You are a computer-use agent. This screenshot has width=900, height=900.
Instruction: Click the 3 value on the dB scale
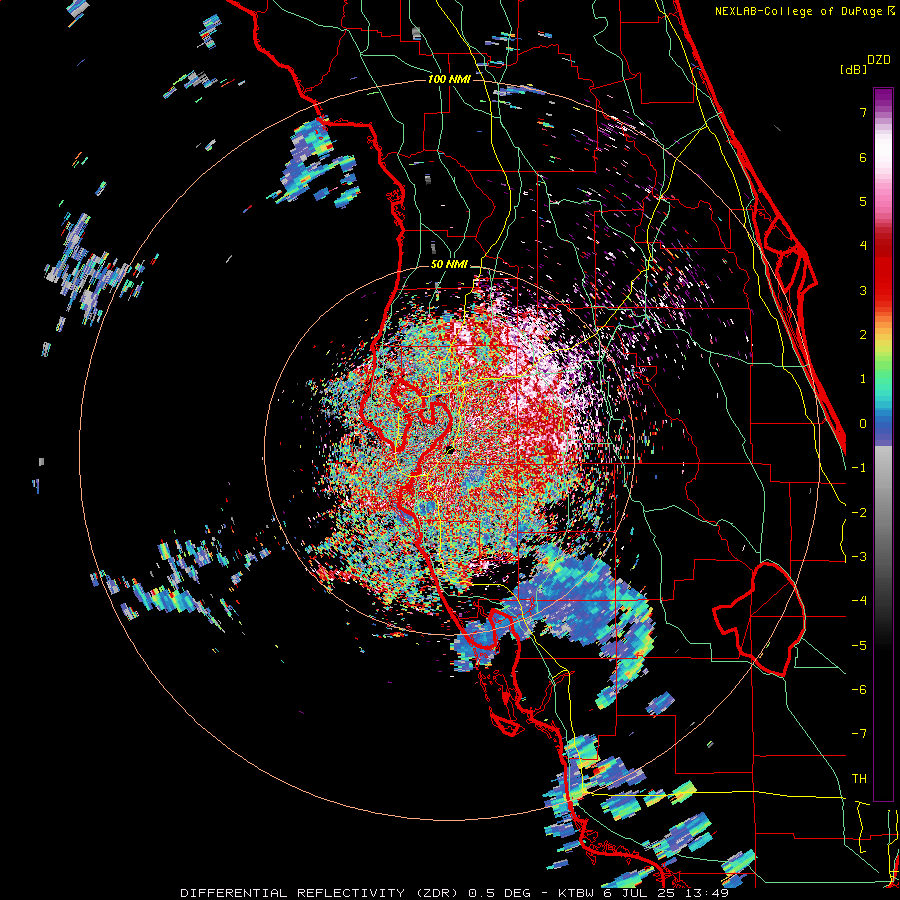tap(863, 290)
